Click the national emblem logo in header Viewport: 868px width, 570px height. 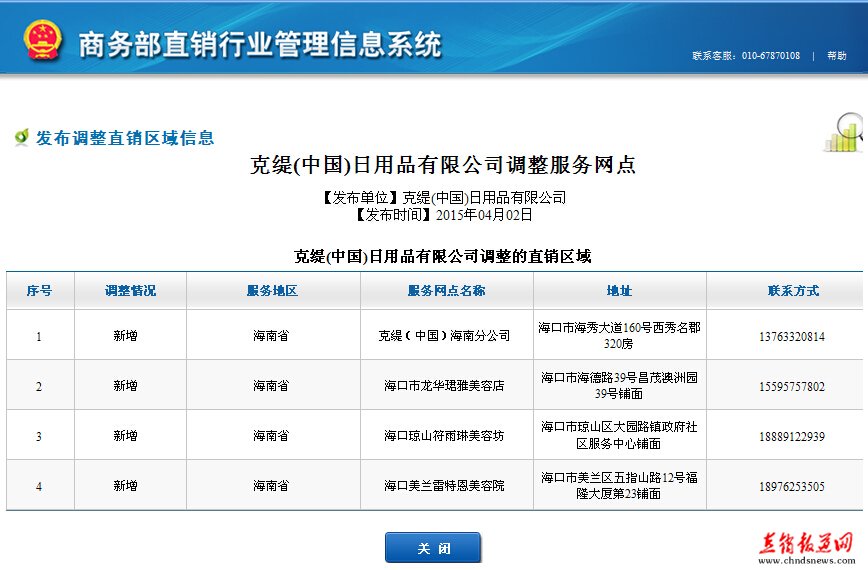pyautogui.click(x=42, y=39)
